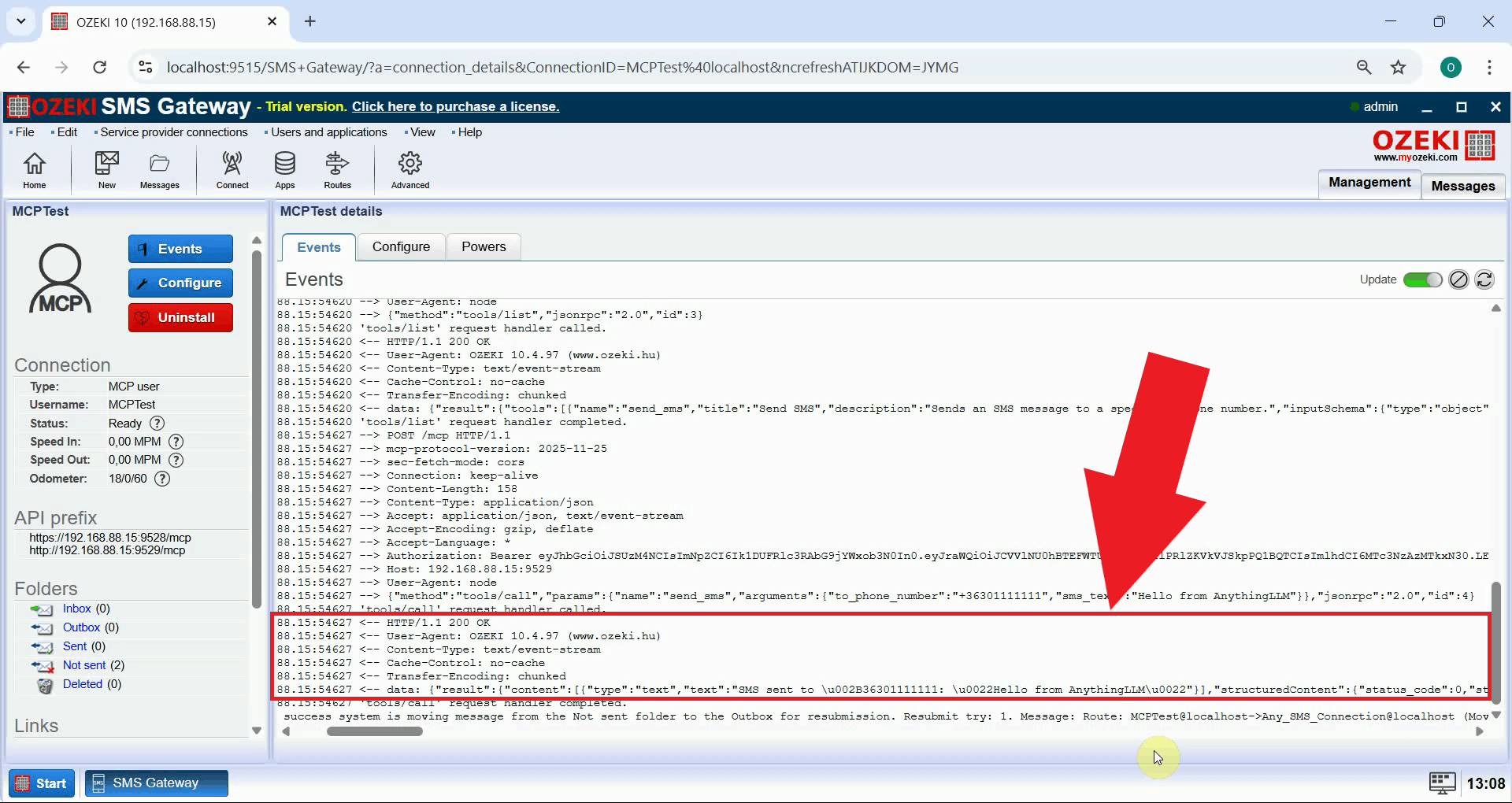Open the Deleted folder link

point(83,684)
